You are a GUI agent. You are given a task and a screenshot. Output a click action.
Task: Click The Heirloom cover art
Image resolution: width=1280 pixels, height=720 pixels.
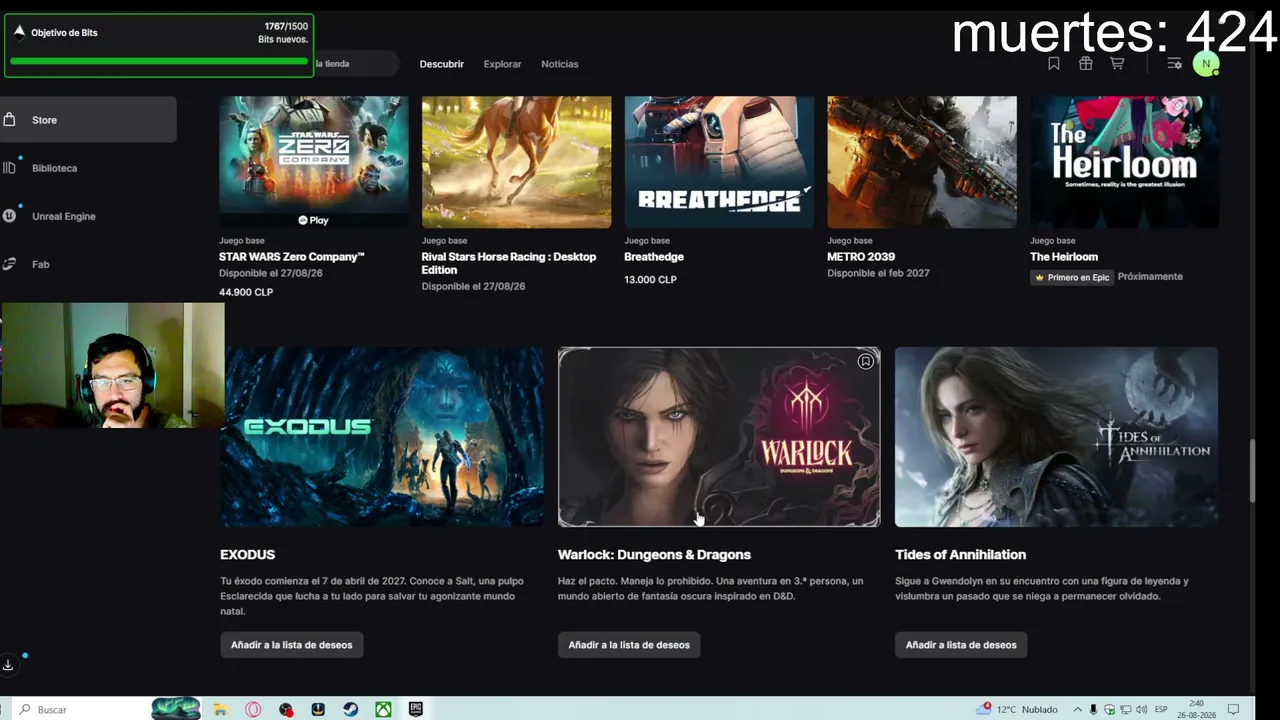[x=1125, y=162]
